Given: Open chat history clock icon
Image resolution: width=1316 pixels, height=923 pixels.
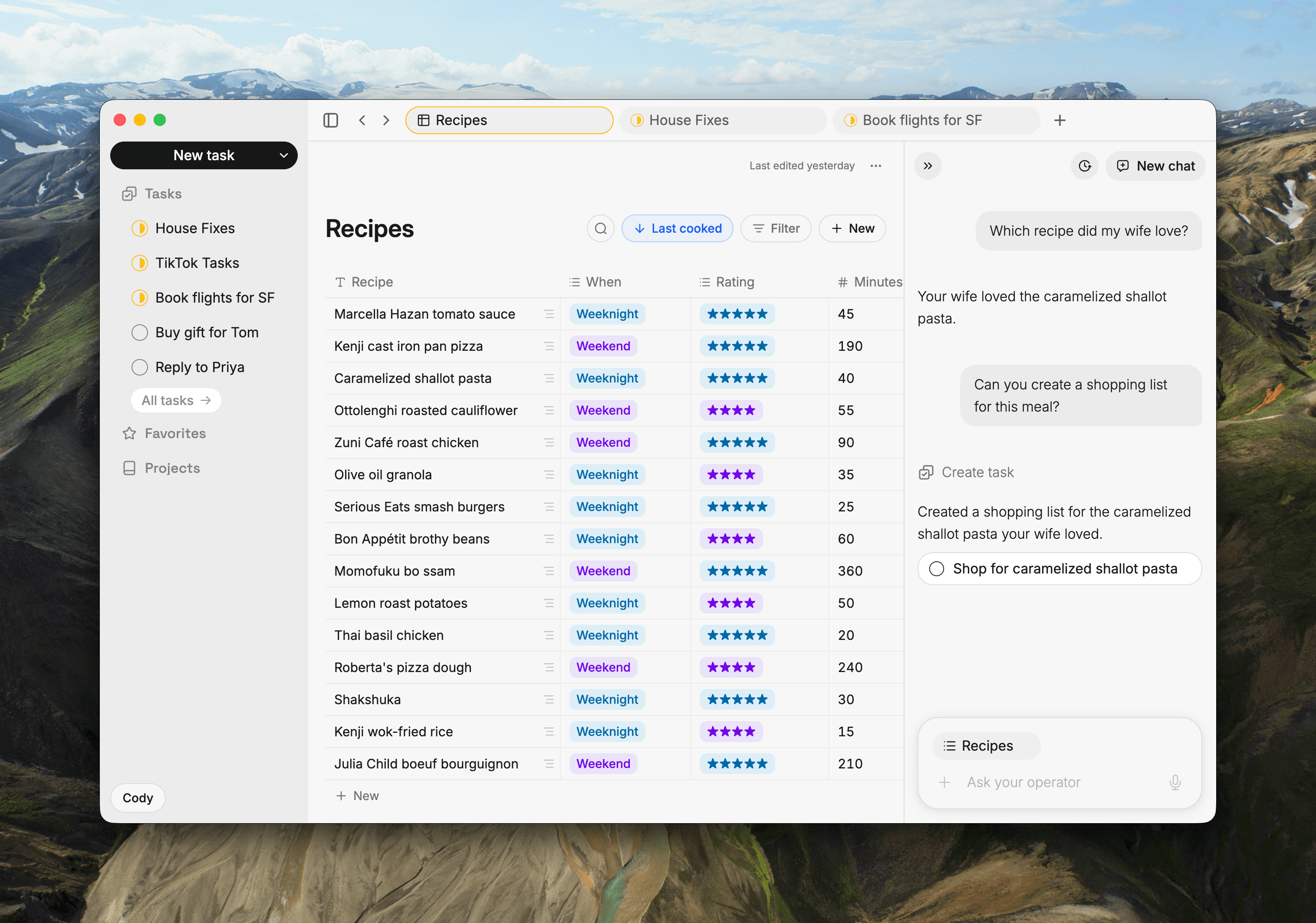Looking at the screenshot, I should tap(1084, 166).
